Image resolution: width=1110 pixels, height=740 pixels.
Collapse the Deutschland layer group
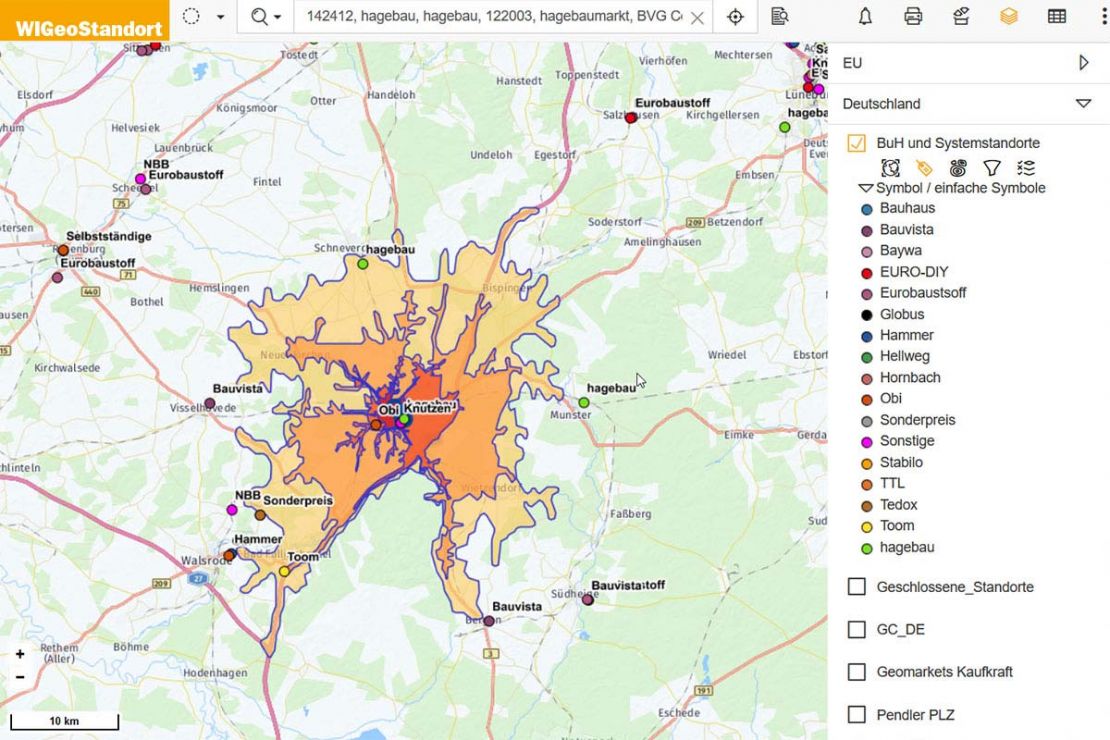[x=1083, y=103]
